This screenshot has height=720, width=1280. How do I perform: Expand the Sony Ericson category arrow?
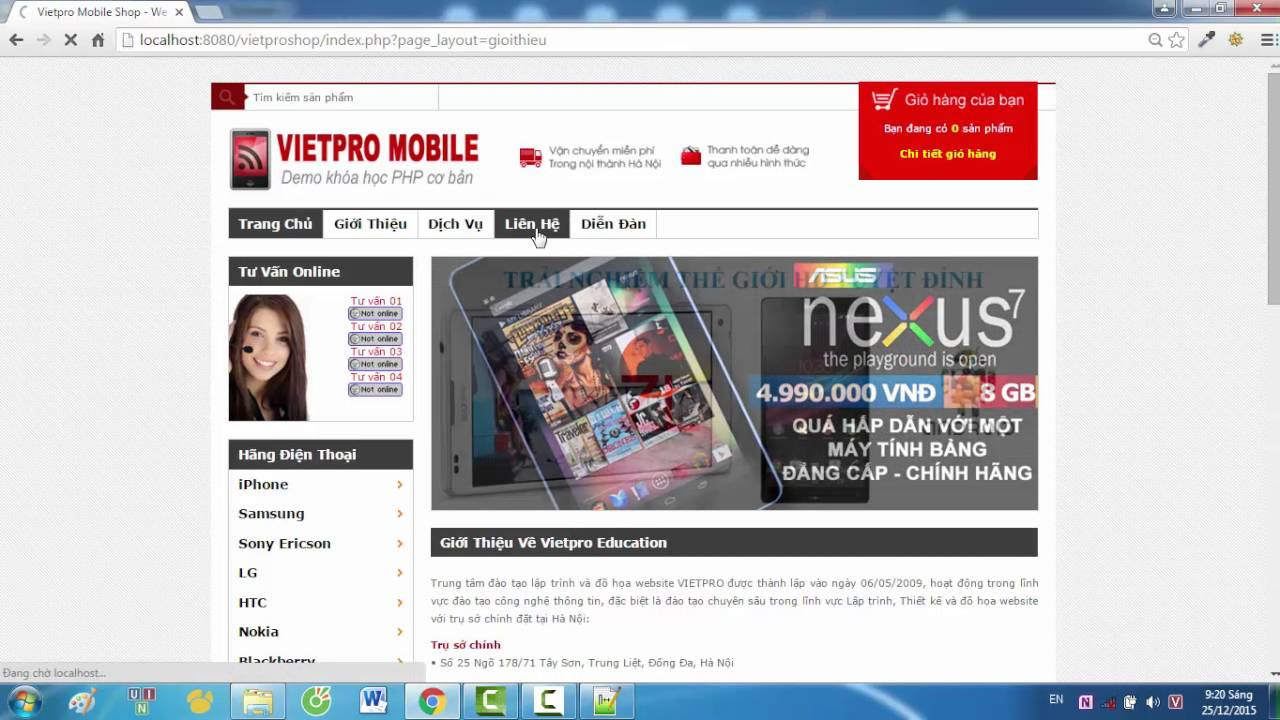399,544
